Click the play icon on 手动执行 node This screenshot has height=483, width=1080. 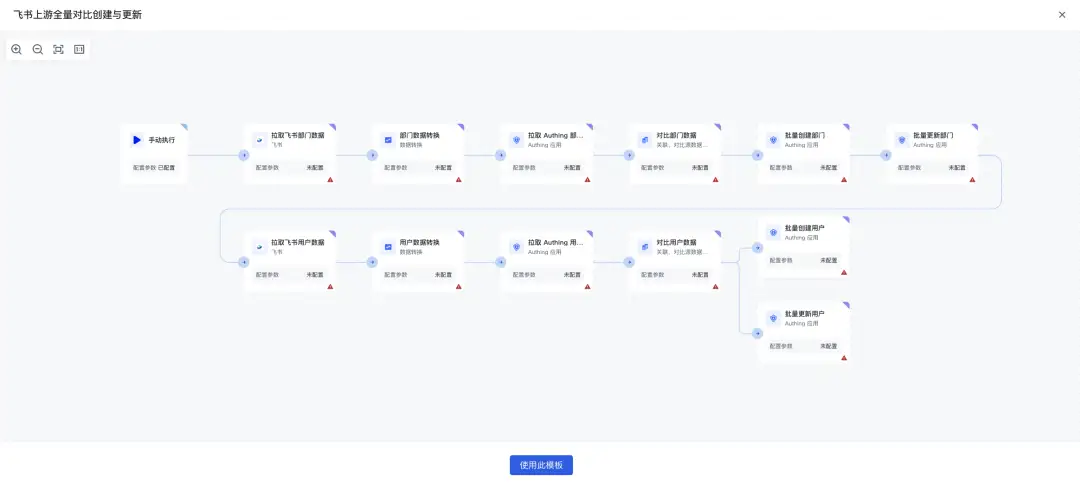coord(137,140)
